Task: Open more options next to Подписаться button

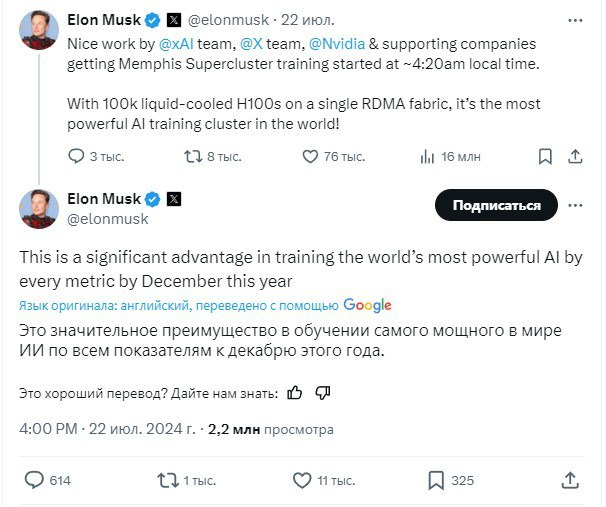Action: point(576,205)
